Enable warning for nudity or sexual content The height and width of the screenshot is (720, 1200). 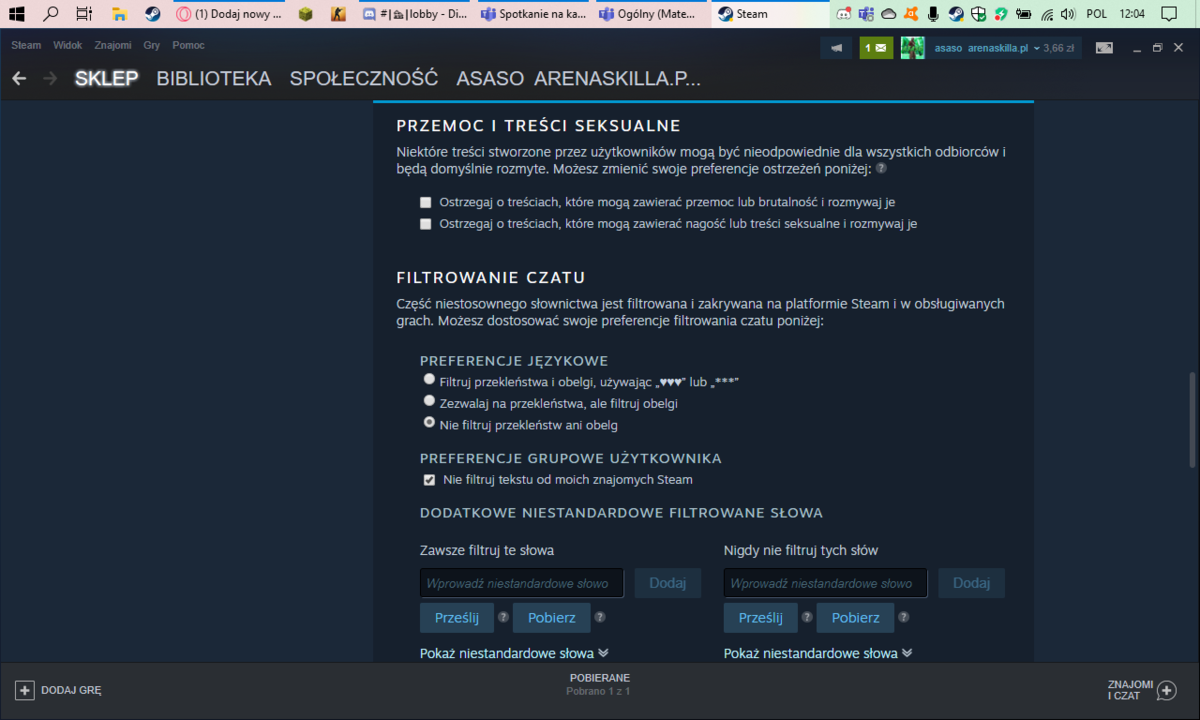click(x=426, y=224)
